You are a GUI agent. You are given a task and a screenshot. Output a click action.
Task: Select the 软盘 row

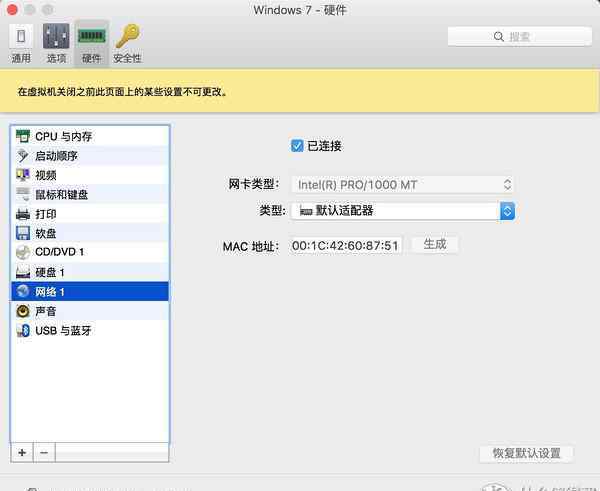[x=90, y=233]
